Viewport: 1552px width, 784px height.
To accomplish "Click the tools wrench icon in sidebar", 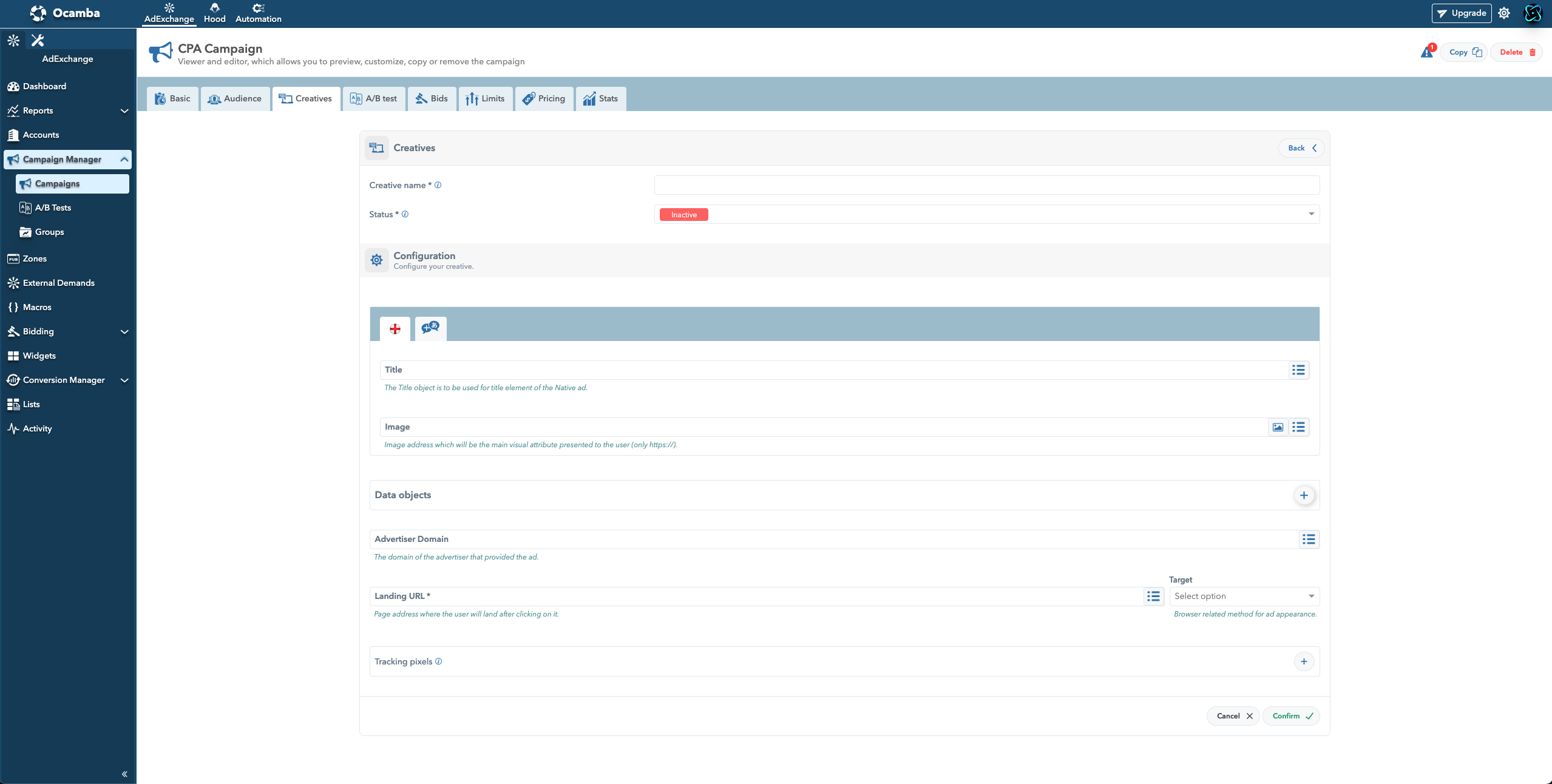I will (x=38, y=41).
